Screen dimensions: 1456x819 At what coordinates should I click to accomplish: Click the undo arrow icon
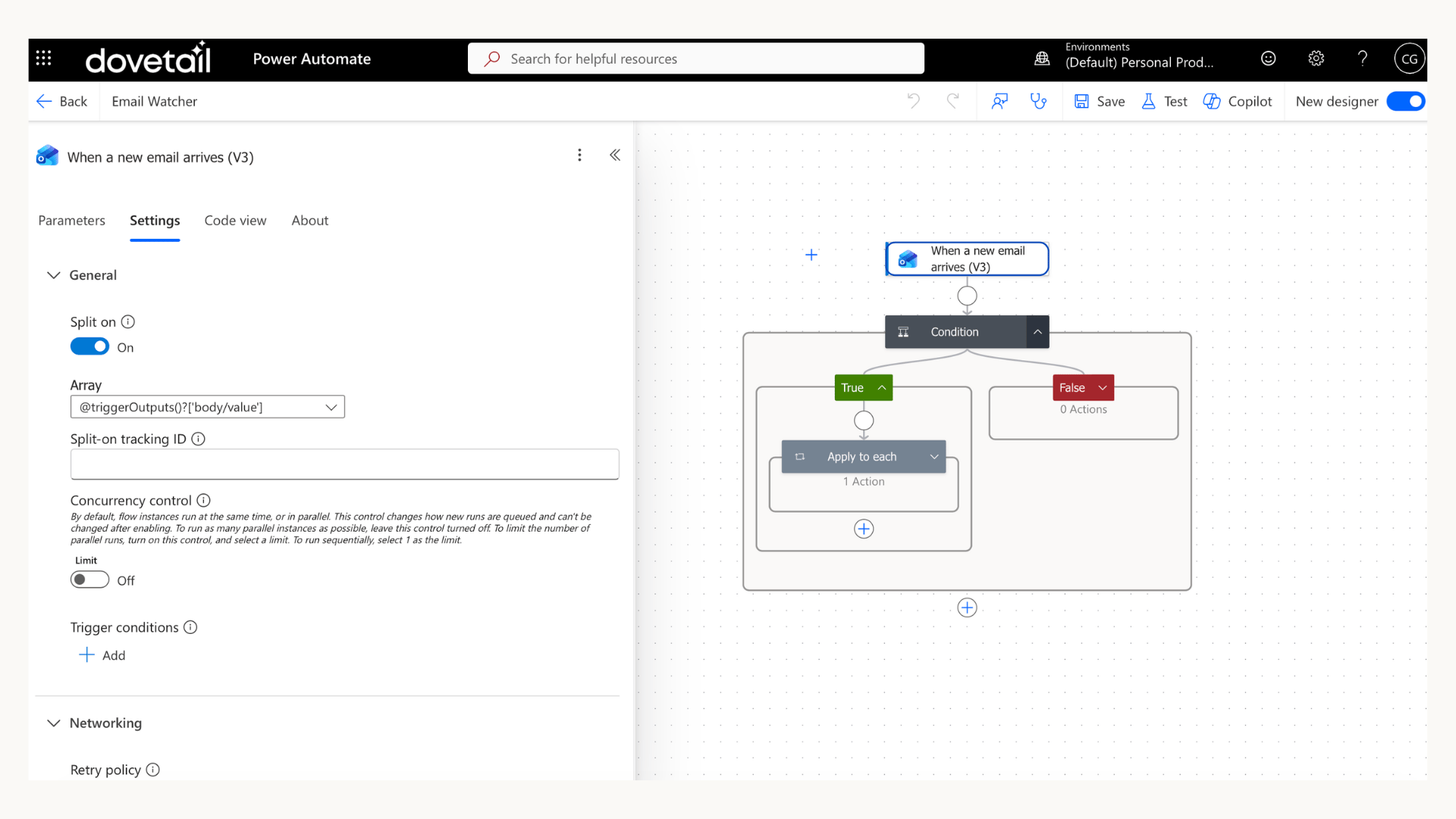pos(914,101)
